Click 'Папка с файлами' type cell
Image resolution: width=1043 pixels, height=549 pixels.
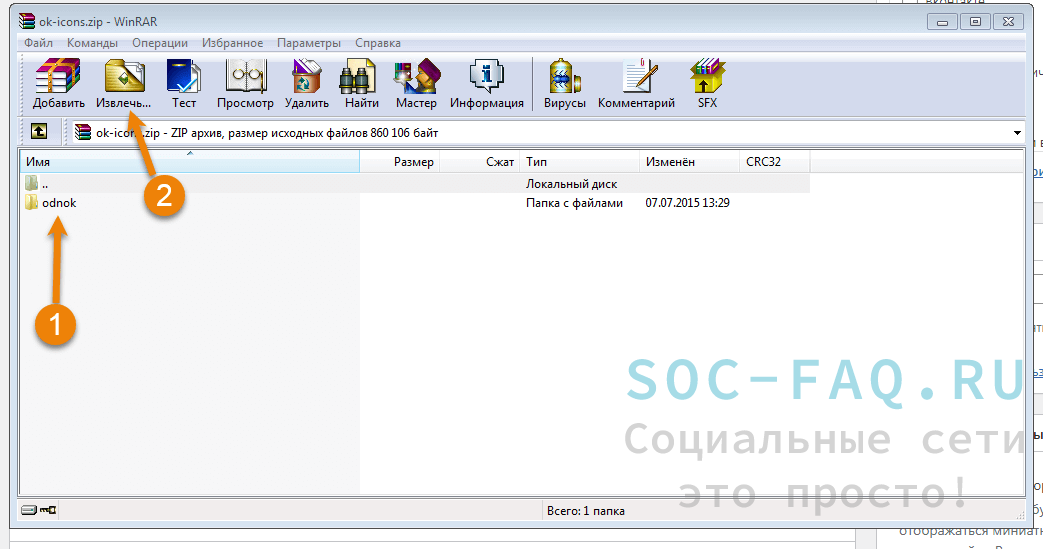click(574, 203)
